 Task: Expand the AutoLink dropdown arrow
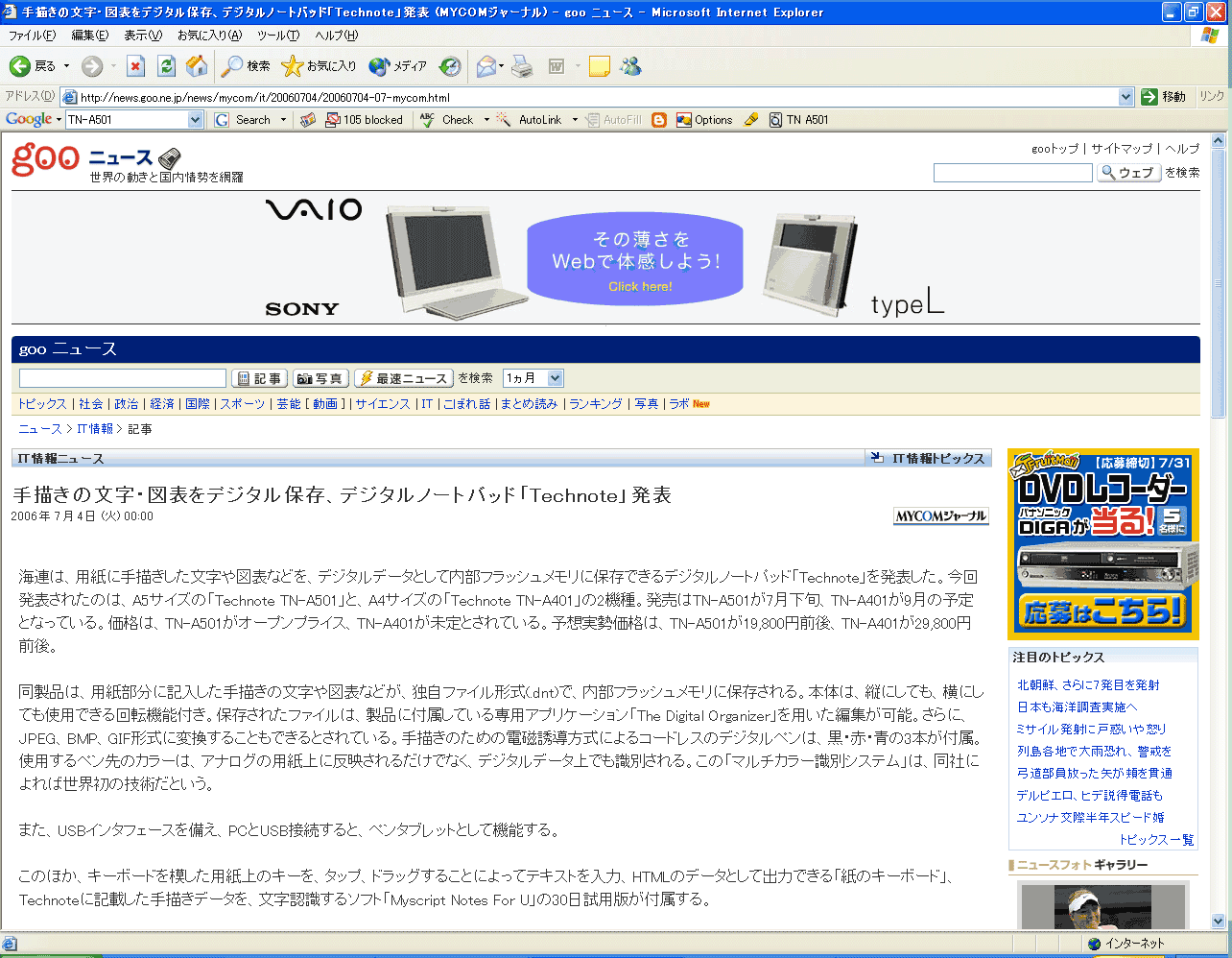[575, 120]
